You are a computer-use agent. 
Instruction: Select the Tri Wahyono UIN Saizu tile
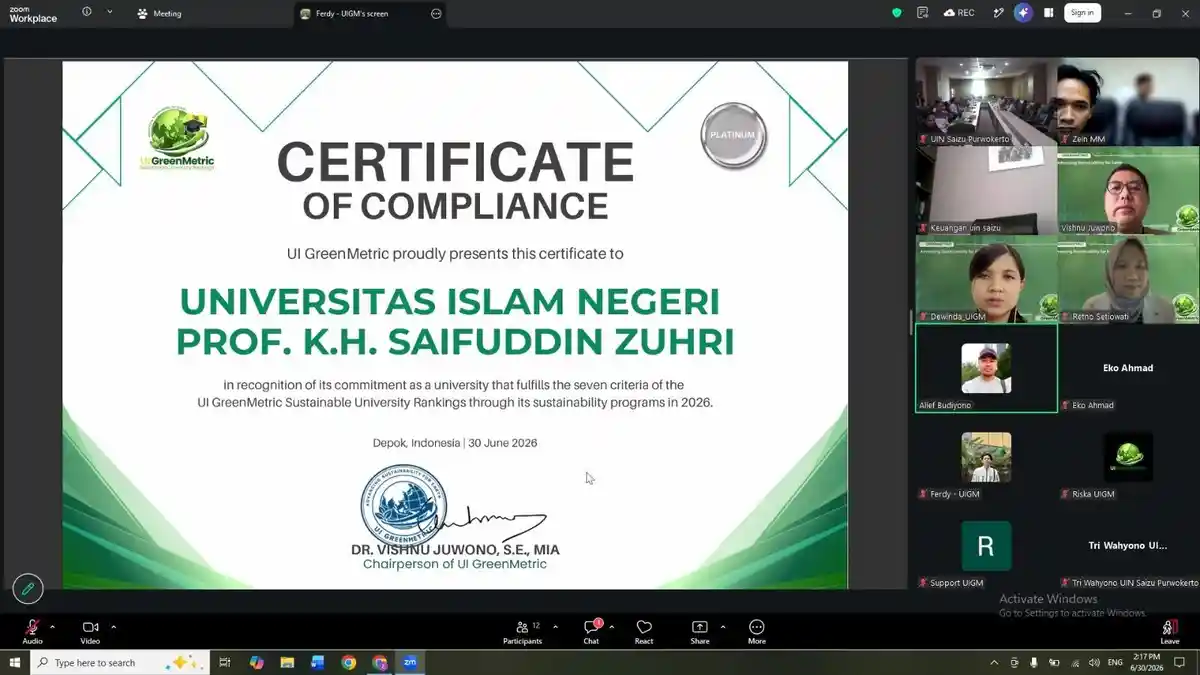click(1128, 546)
